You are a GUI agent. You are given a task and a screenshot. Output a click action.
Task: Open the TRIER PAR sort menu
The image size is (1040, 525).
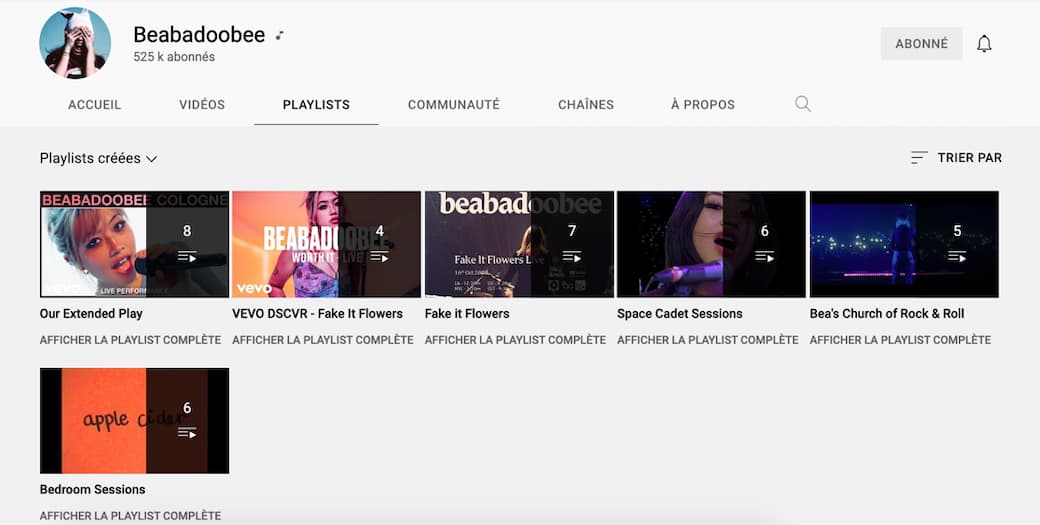point(956,158)
